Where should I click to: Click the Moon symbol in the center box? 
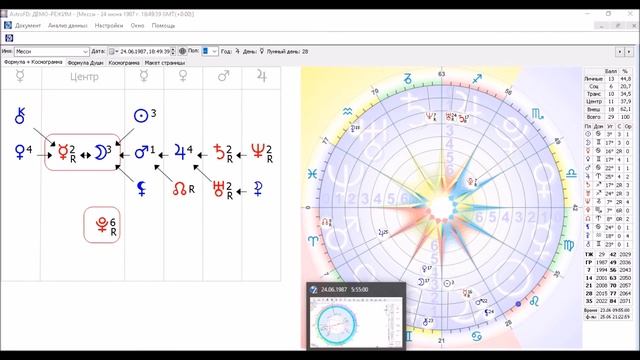[100, 152]
